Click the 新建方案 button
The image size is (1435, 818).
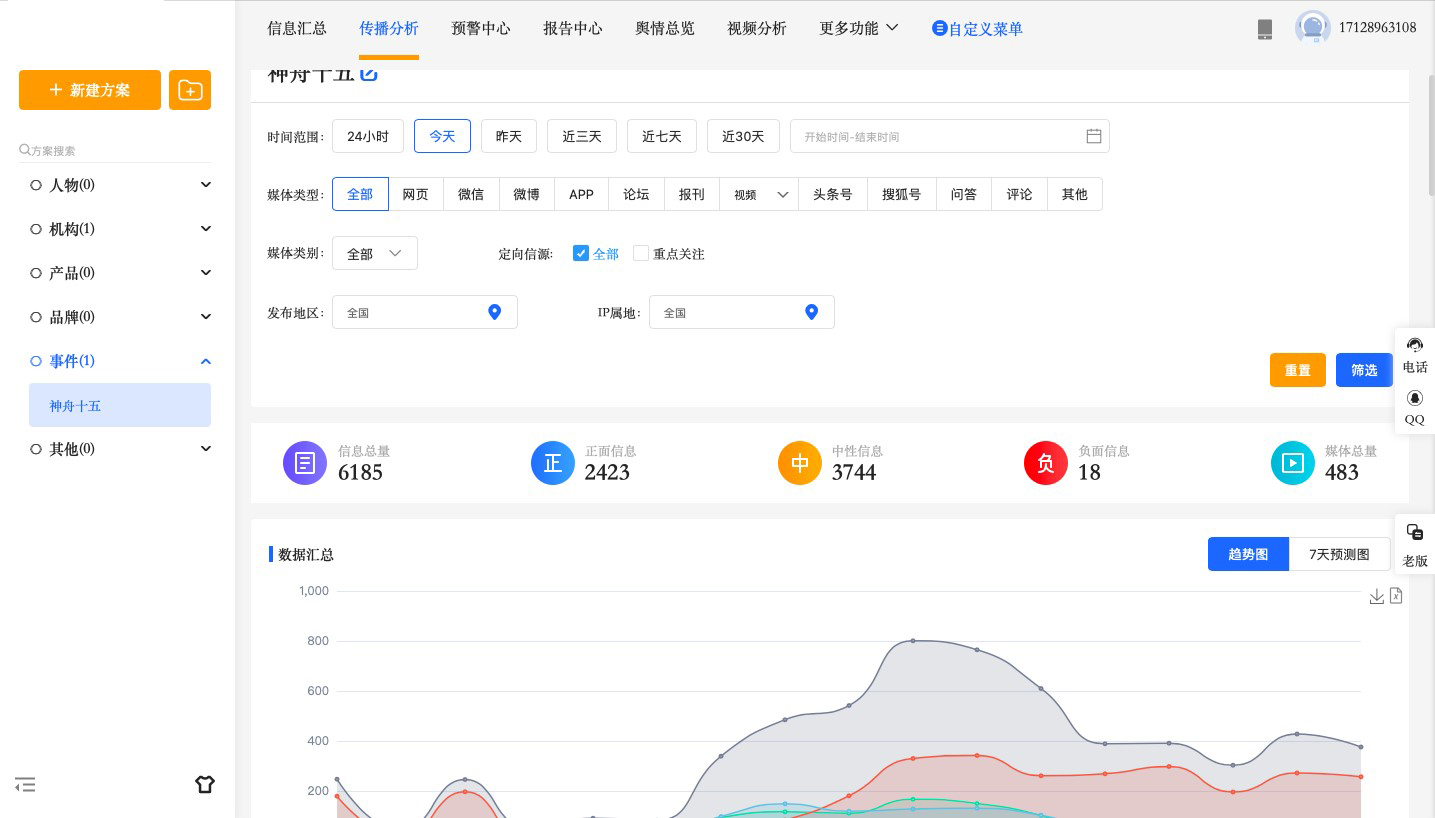click(x=90, y=90)
